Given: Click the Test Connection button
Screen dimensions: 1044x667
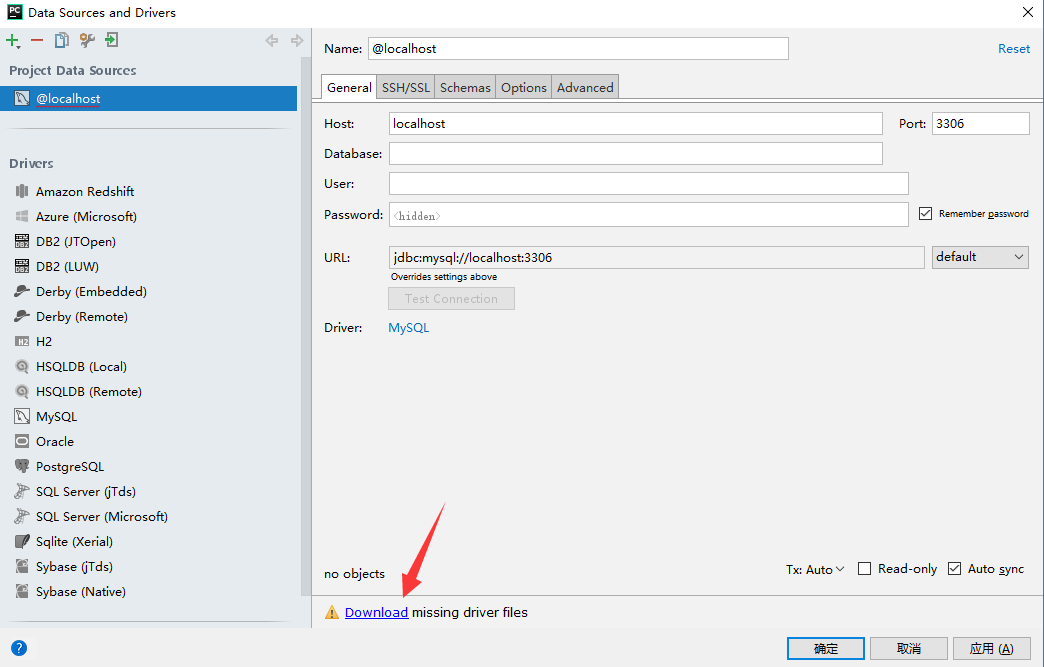Looking at the screenshot, I should [451, 298].
